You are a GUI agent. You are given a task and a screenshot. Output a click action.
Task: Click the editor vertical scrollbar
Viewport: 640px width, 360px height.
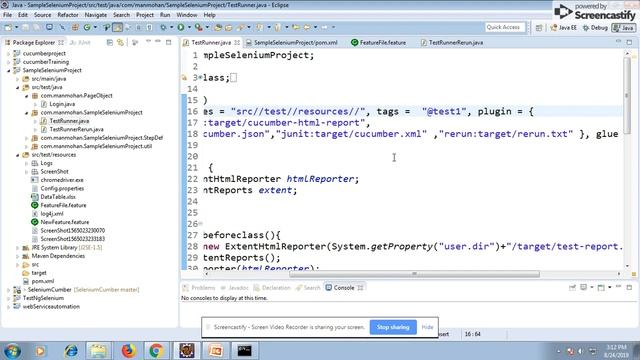coord(627,96)
